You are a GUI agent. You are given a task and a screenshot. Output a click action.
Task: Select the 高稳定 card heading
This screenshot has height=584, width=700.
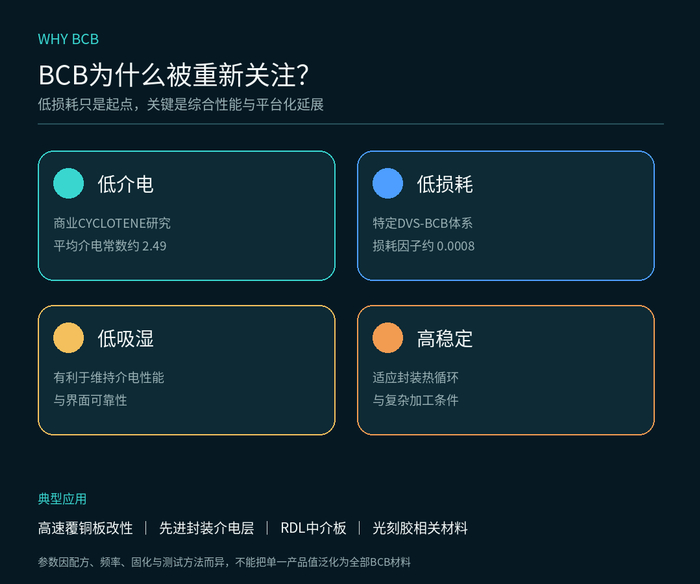445,338
